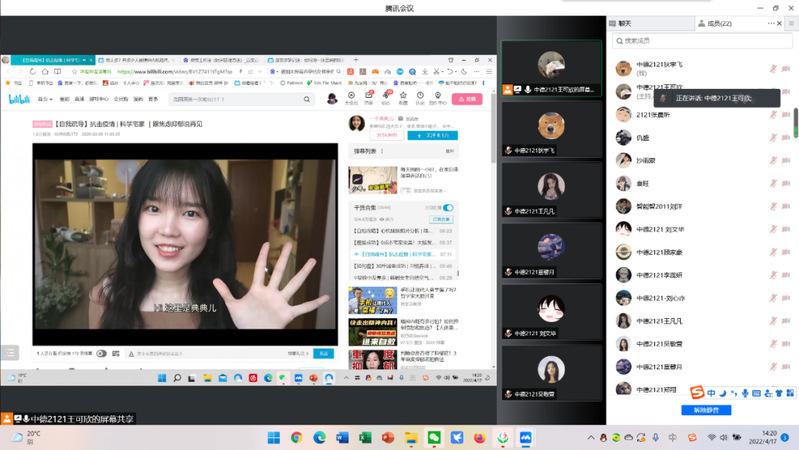This screenshot has height=450, width=799.
Task: Launch Firefox from the taskbar
Action: click(479, 438)
